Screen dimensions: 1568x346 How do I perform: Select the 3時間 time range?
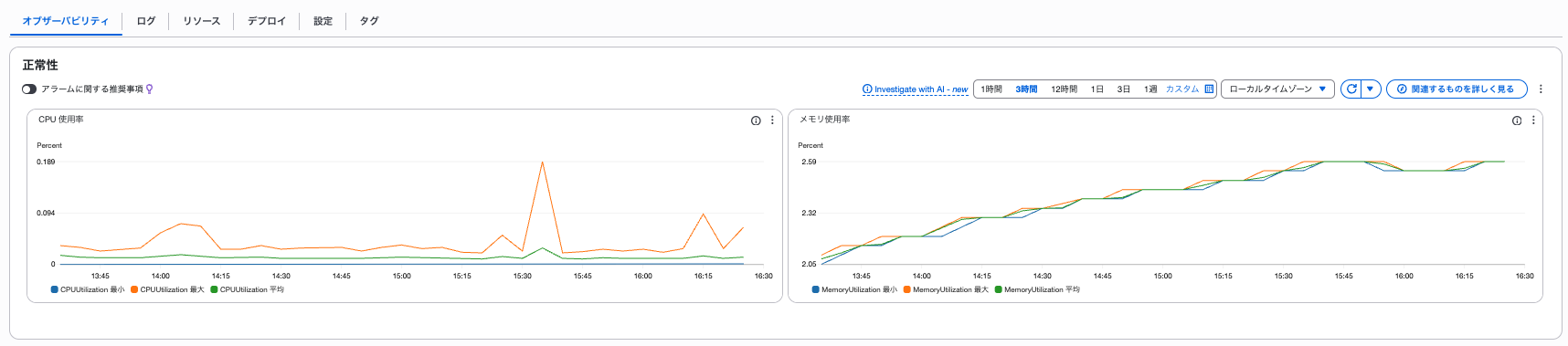1026,89
